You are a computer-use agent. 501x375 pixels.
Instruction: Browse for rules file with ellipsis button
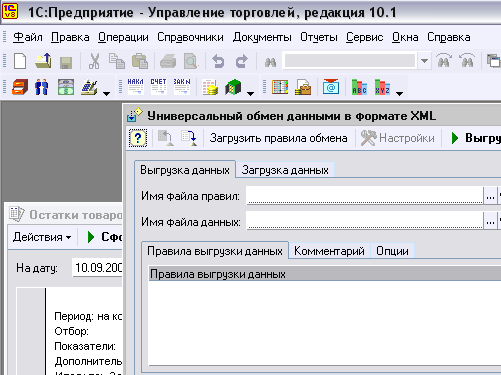[490, 196]
